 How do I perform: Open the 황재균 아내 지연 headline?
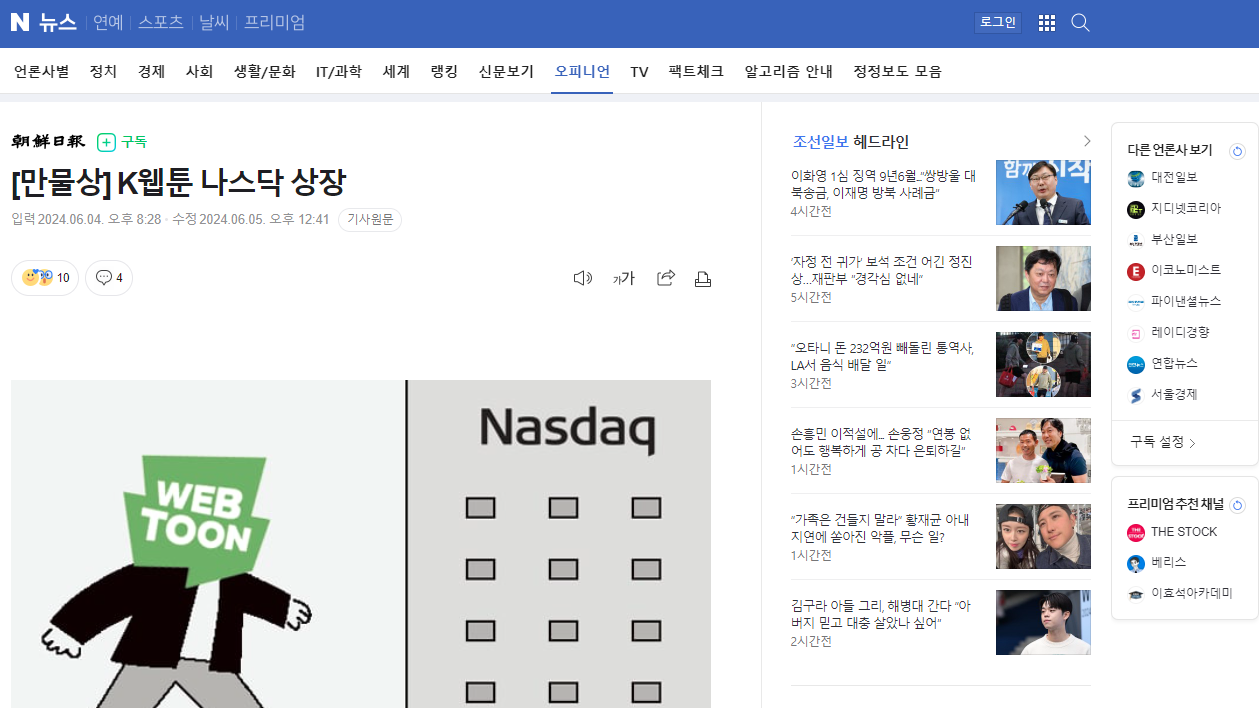pos(881,528)
